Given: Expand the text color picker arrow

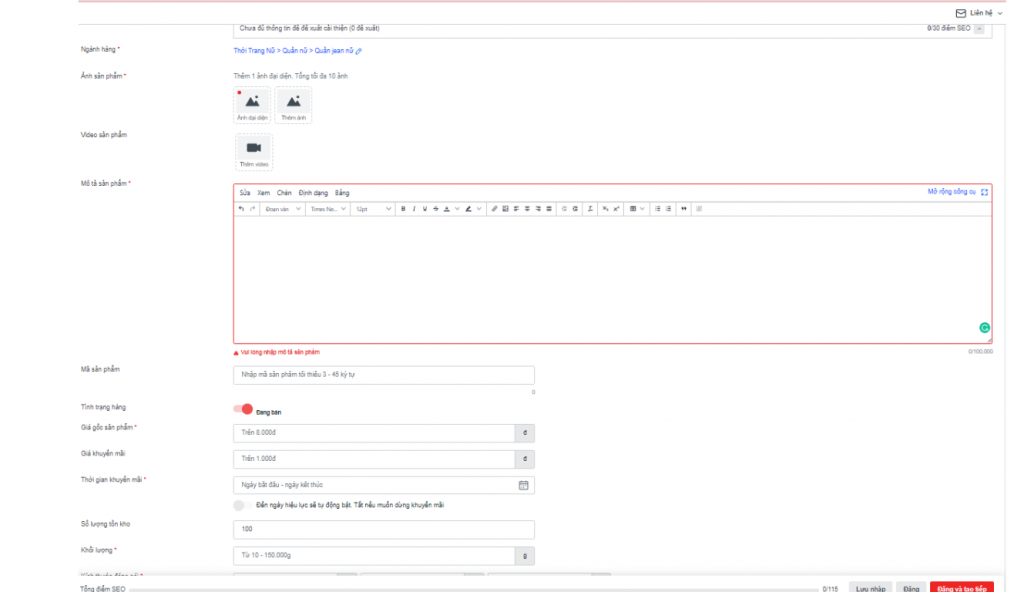Looking at the screenshot, I should pyautogui.click(x=457, y=209).
